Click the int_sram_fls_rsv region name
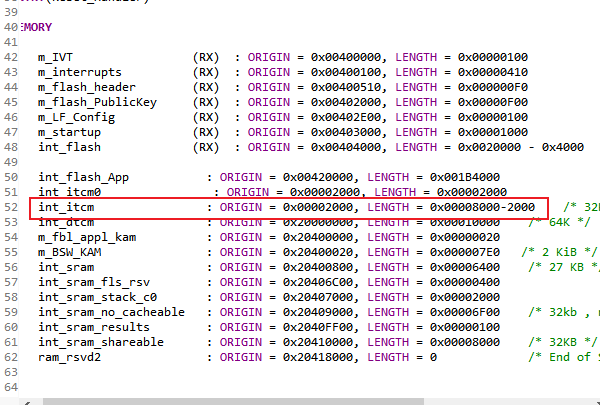Image resolution: width=600 pixels, height=405 pixels. click(94, 282)
